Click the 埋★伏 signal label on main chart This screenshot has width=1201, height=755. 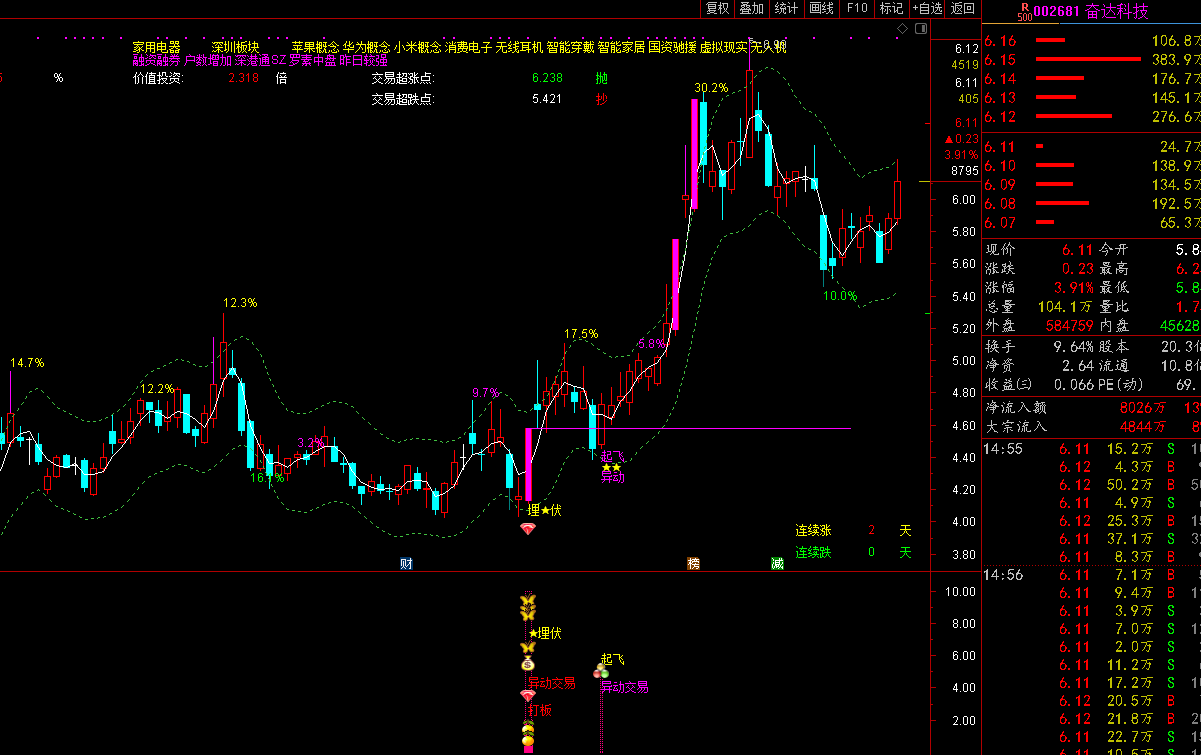(544, 510)
